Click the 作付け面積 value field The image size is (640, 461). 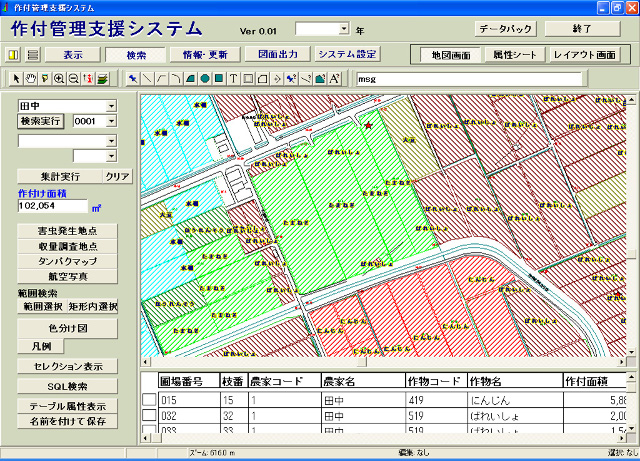[x=52, y=205]
